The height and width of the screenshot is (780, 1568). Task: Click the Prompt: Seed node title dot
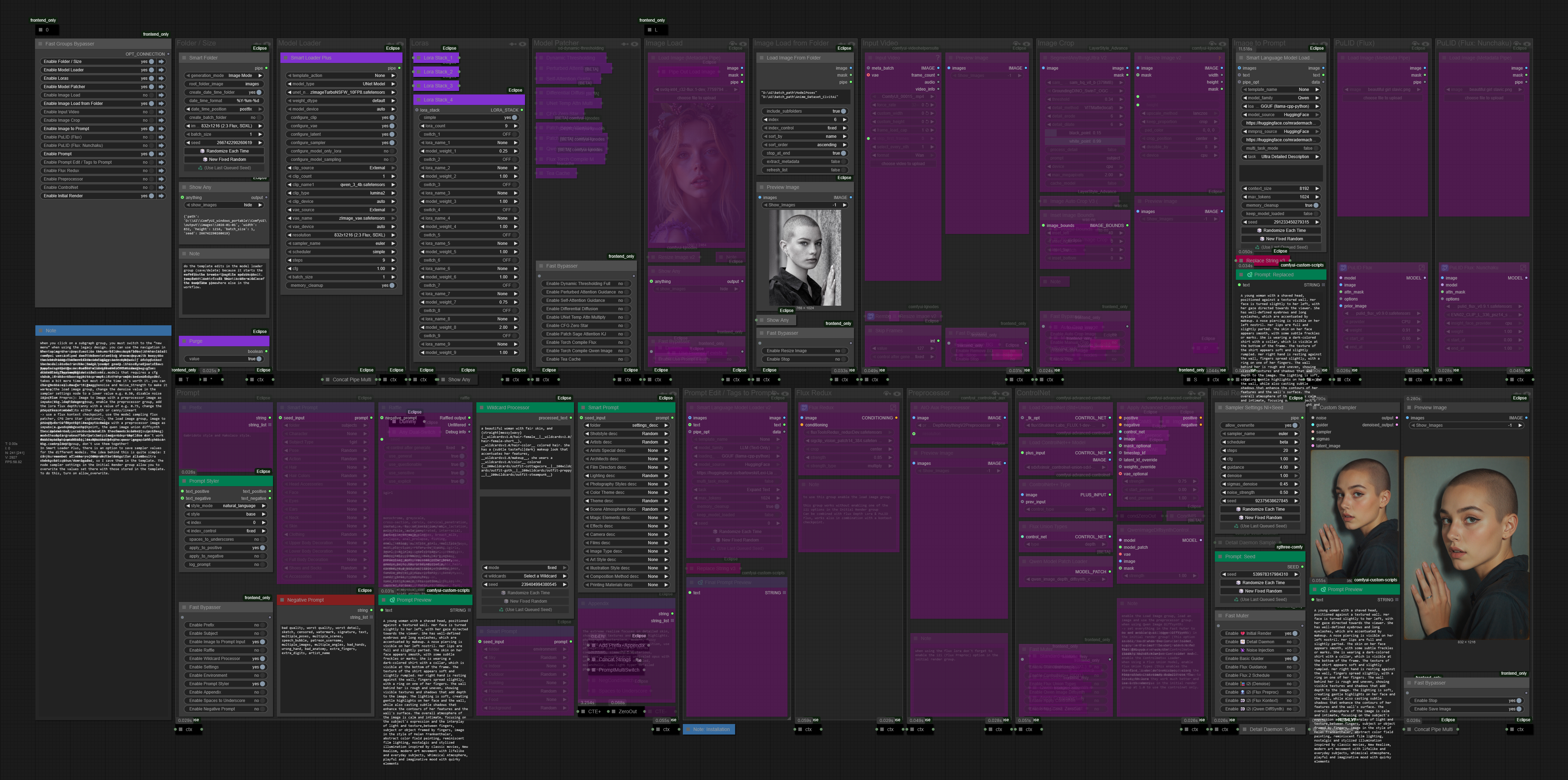pos(1220,557)
